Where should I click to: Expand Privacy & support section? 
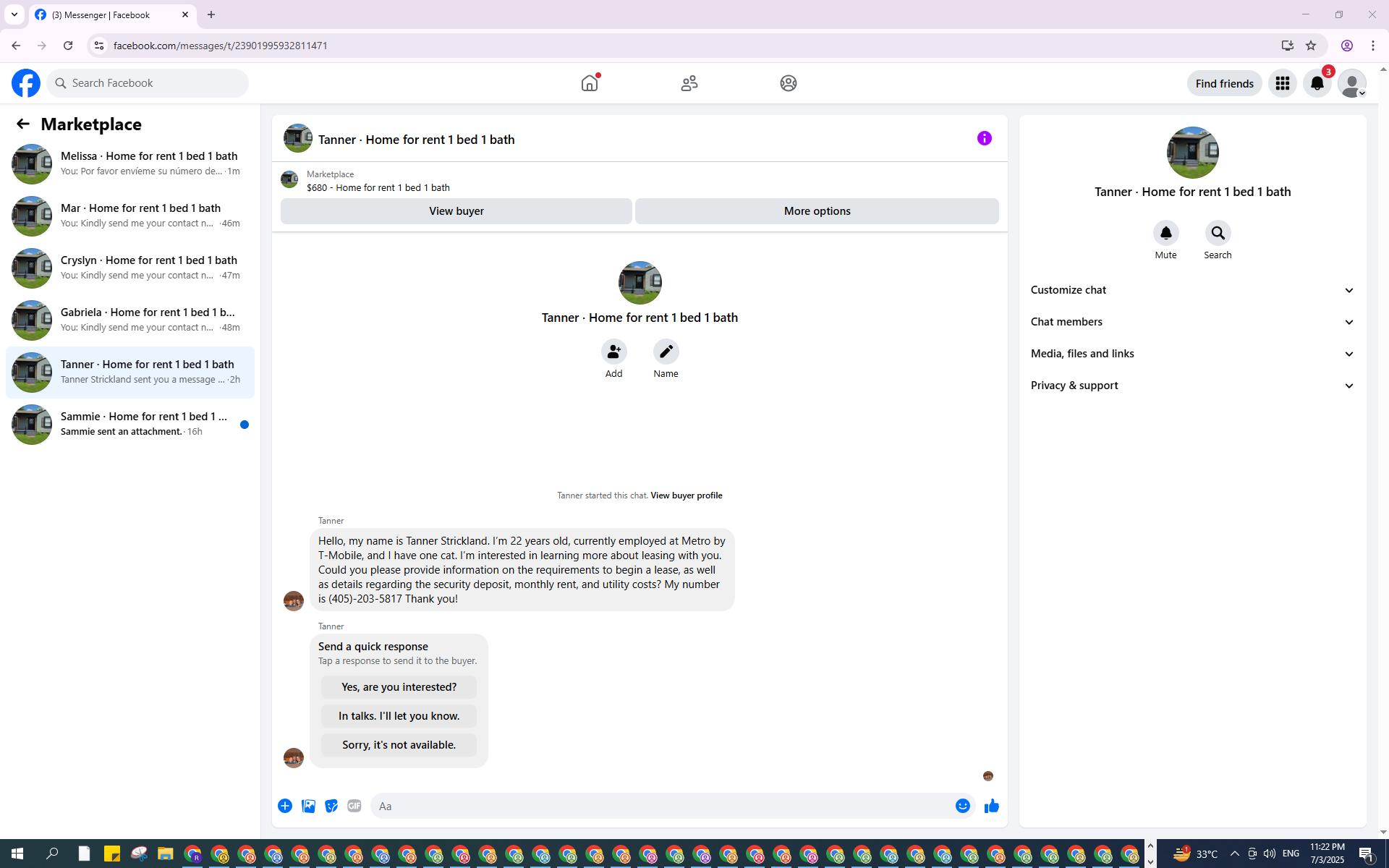click(1192, 386)
